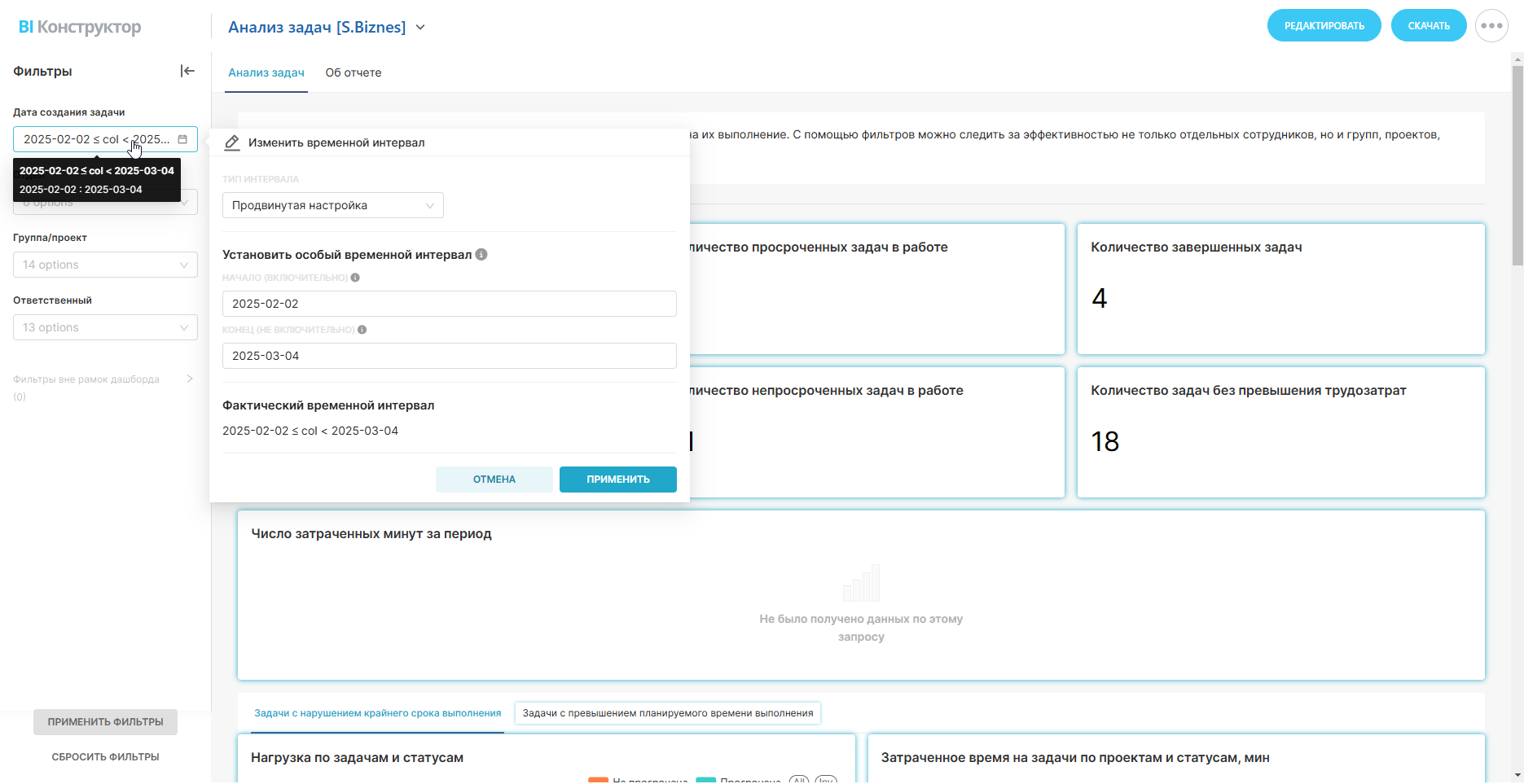The width and height of the screenshot is (1524, 784).
Task: Open the three-dots more options menu
Action: pyautogui.click(x=1491, y=26)
